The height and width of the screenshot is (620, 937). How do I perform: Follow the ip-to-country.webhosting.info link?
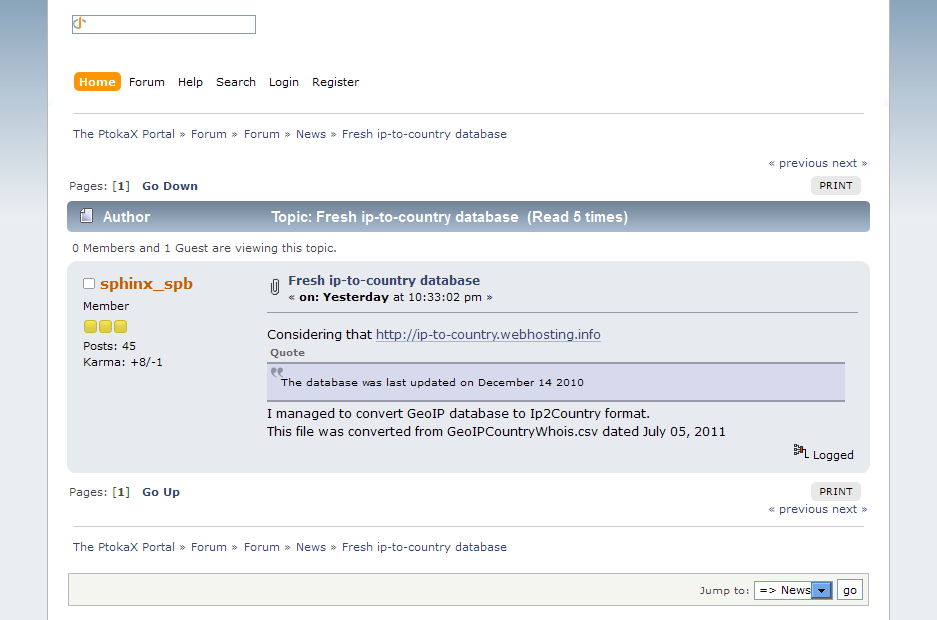488,334
